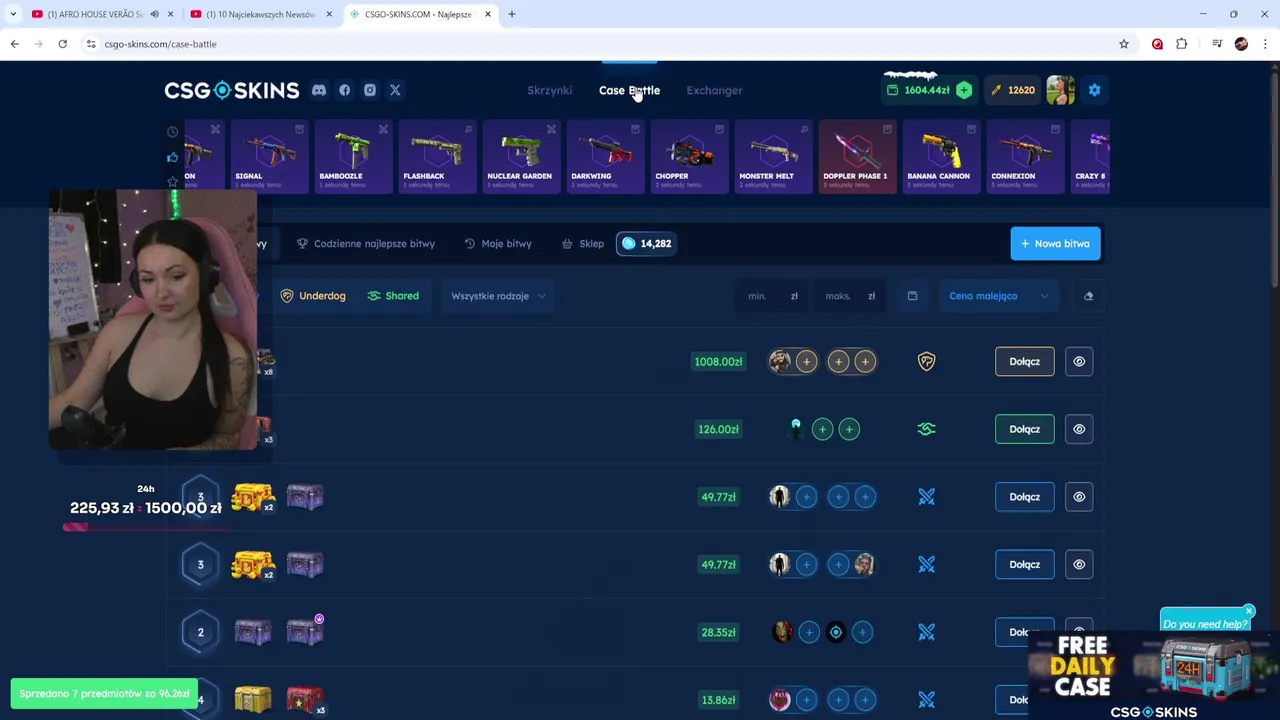Click the 28.35zł price label
The image size is (1280, 720).
718,632
